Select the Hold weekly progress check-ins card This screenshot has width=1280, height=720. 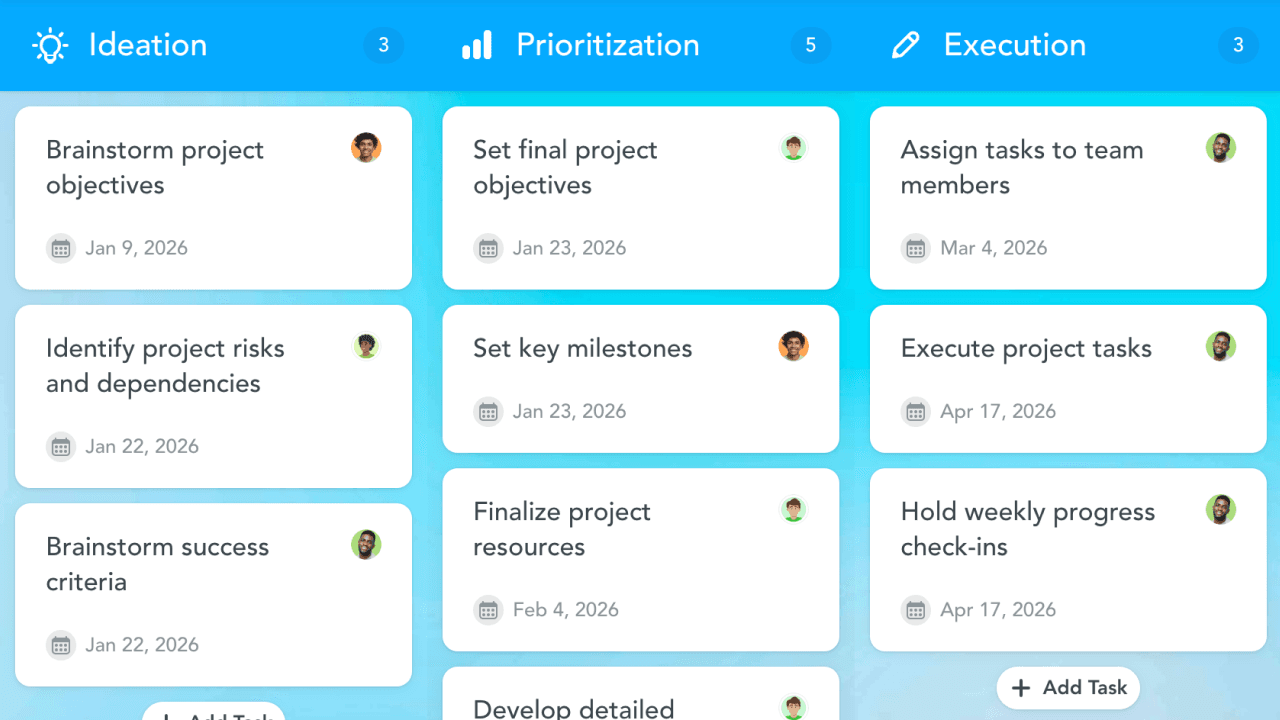coord(1068,560)
